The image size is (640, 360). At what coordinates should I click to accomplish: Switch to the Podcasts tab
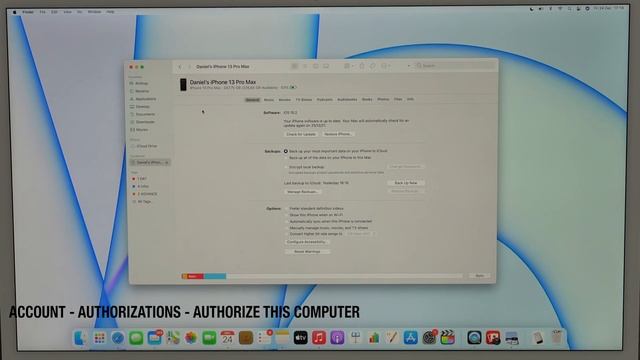tap(324, 100)
